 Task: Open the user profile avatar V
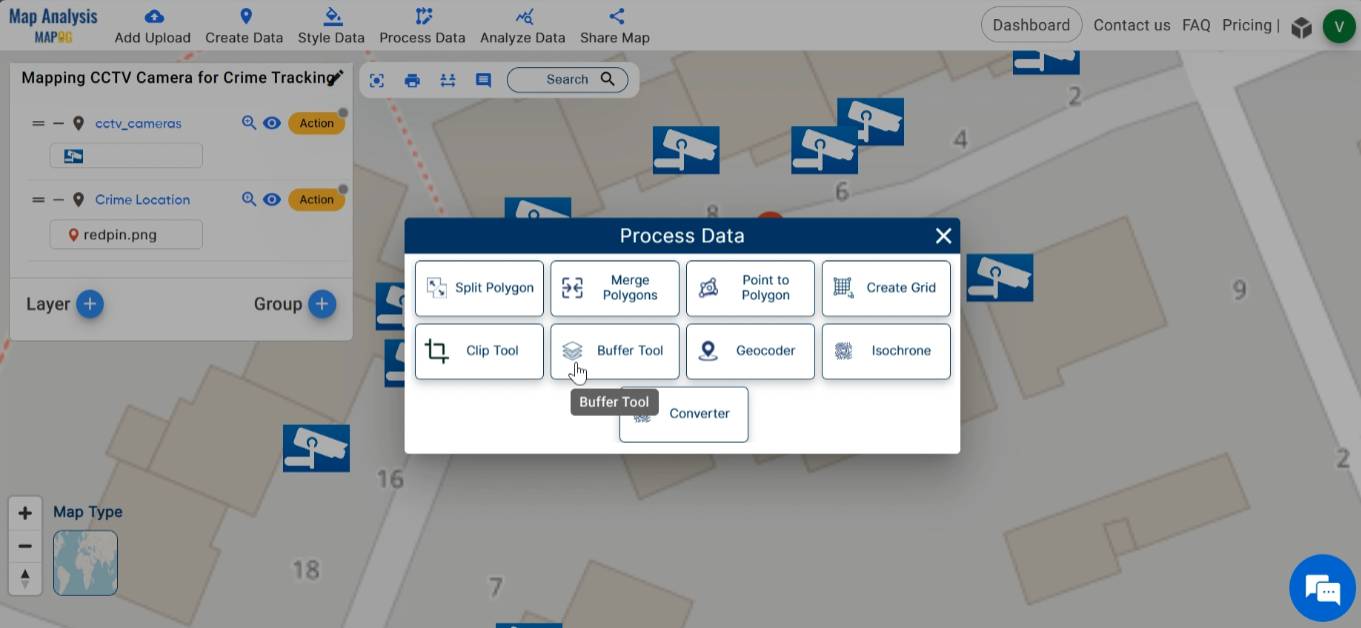pyautogui.click(x=1339, y=26)
